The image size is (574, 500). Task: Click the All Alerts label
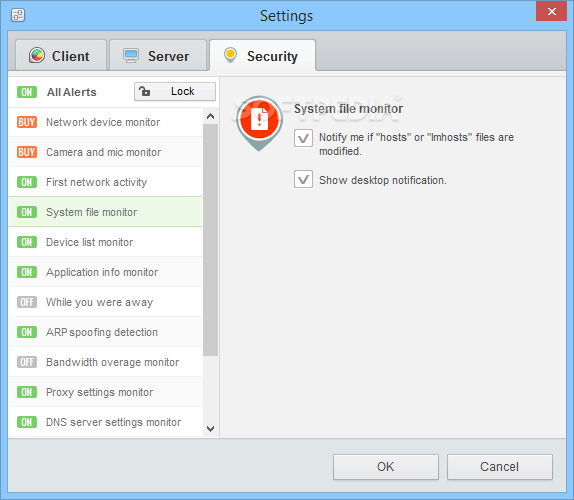tap(72, 92)
